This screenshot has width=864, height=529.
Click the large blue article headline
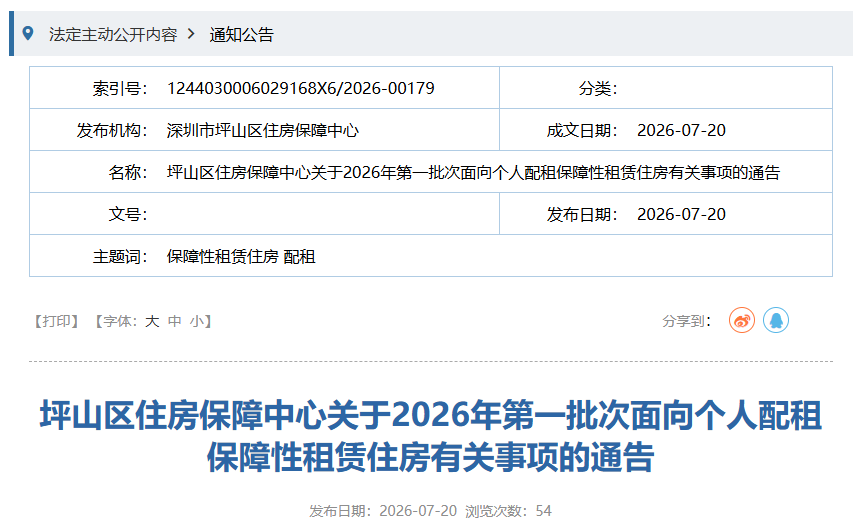(431, 436)
